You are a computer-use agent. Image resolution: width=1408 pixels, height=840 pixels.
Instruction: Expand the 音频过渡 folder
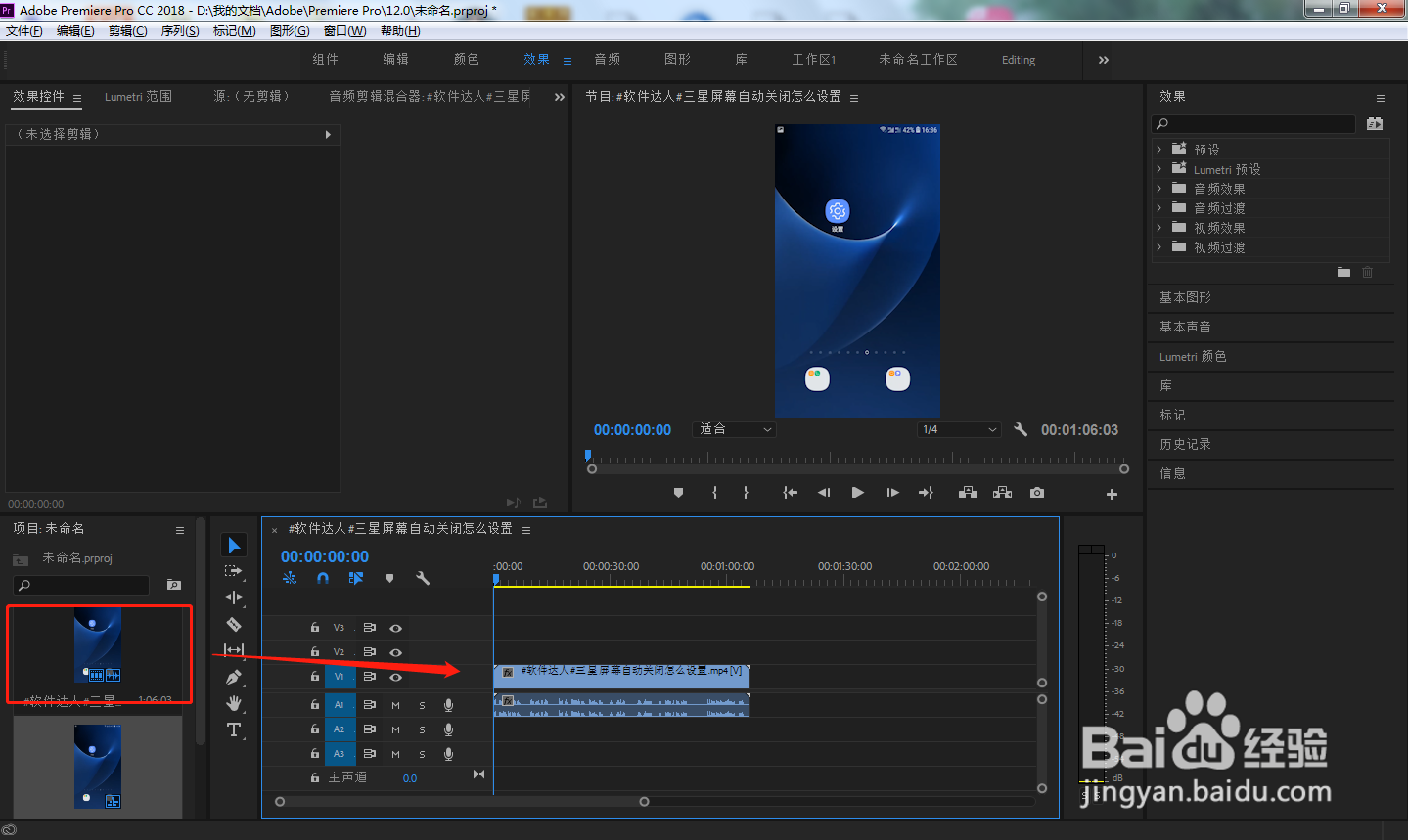[x=1159, y=208]
